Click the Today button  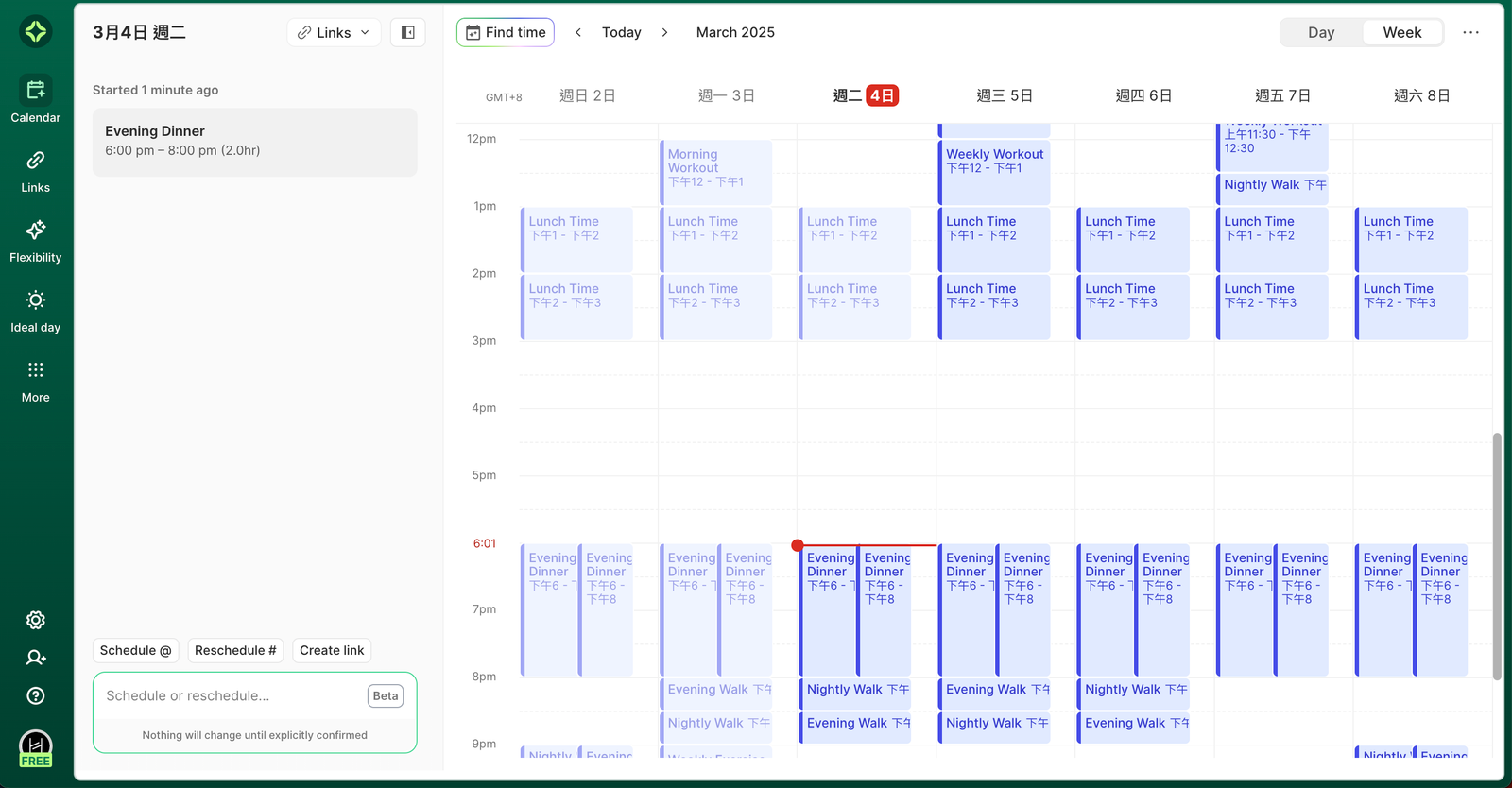[x=621, y=32]
